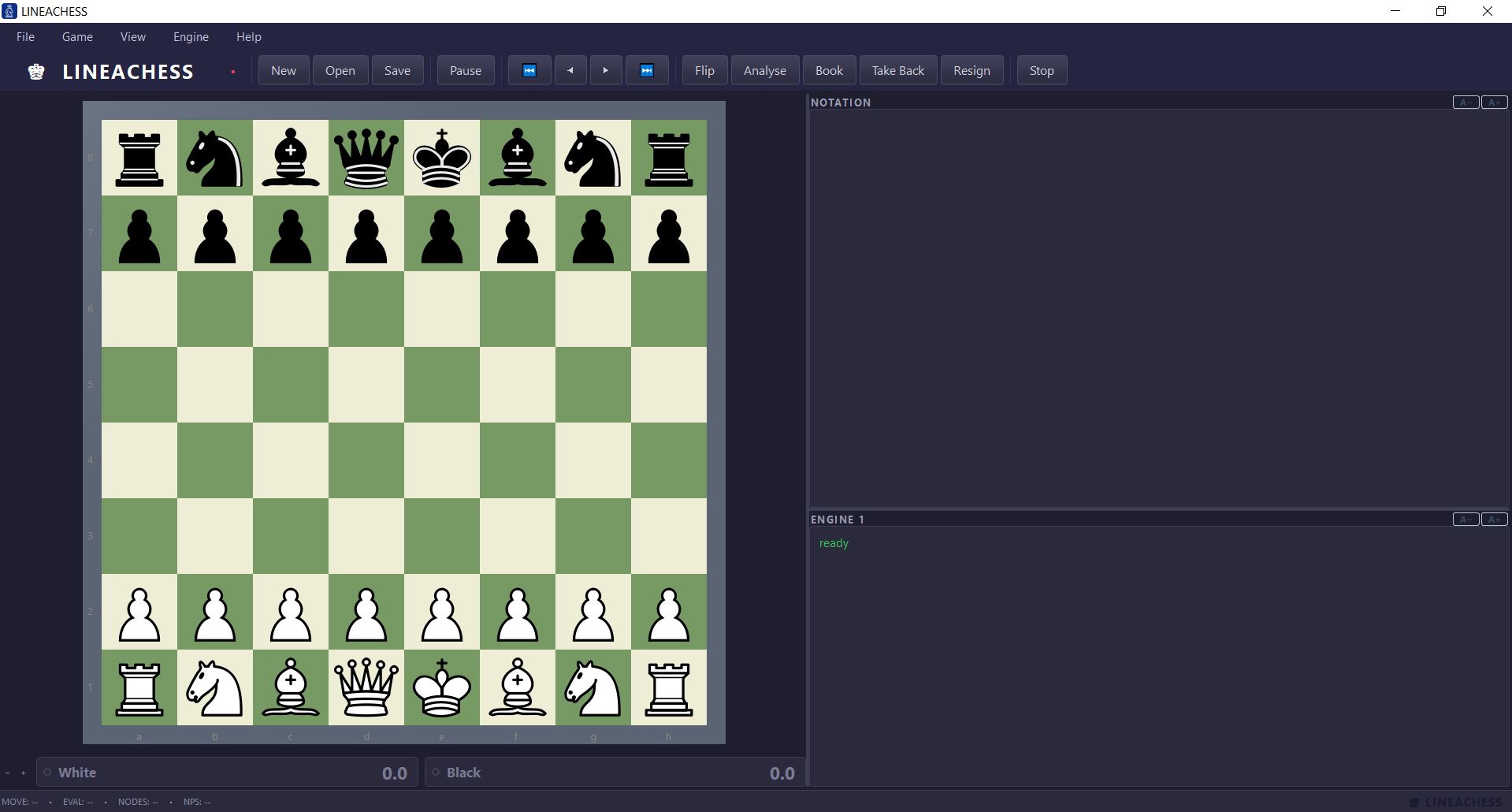The width and height of the screenshot is (1512, 812).
Task: Start engine analysis with the Analyse button
Action: coord(763,70)
